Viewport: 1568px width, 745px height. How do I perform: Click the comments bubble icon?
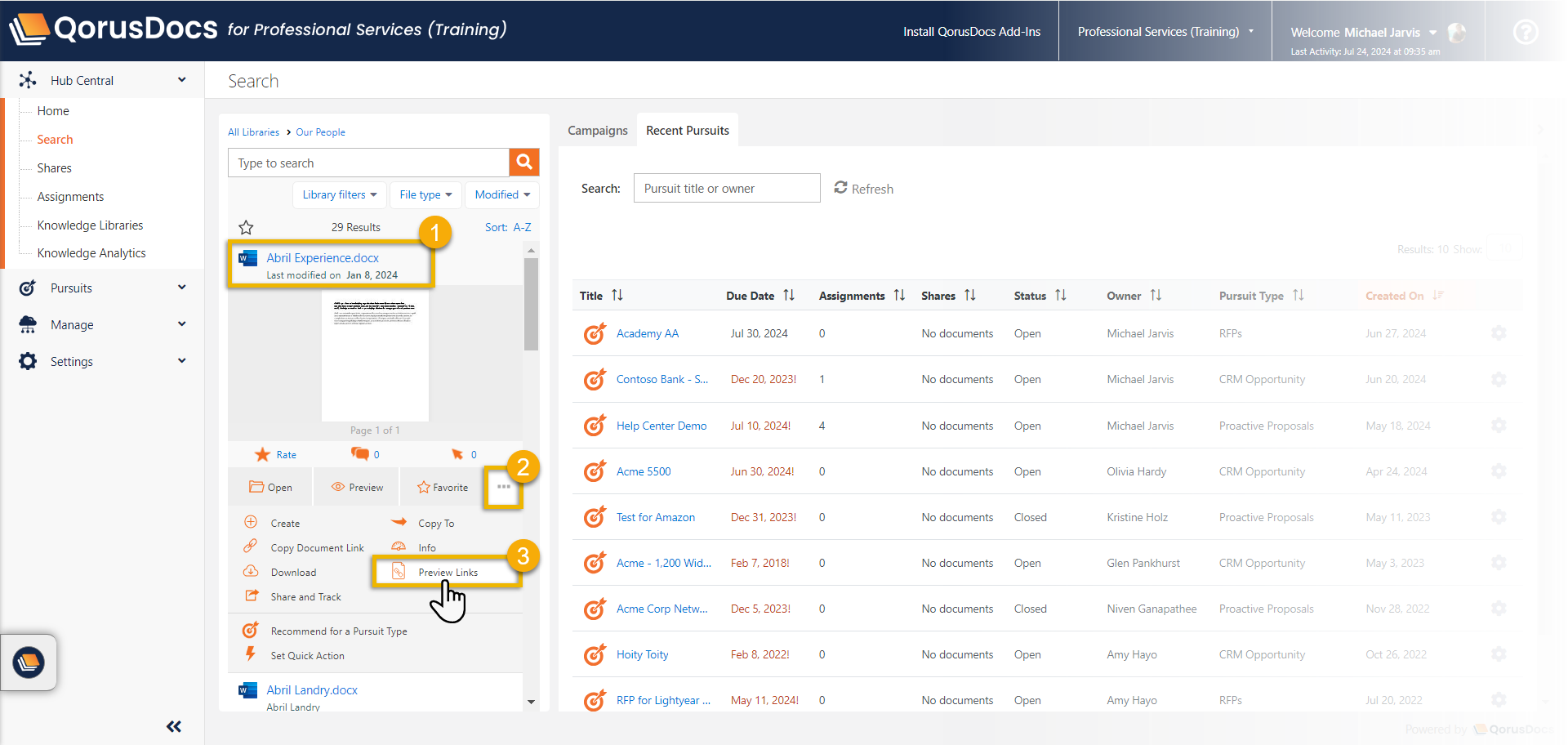click(x=359, y=453)
